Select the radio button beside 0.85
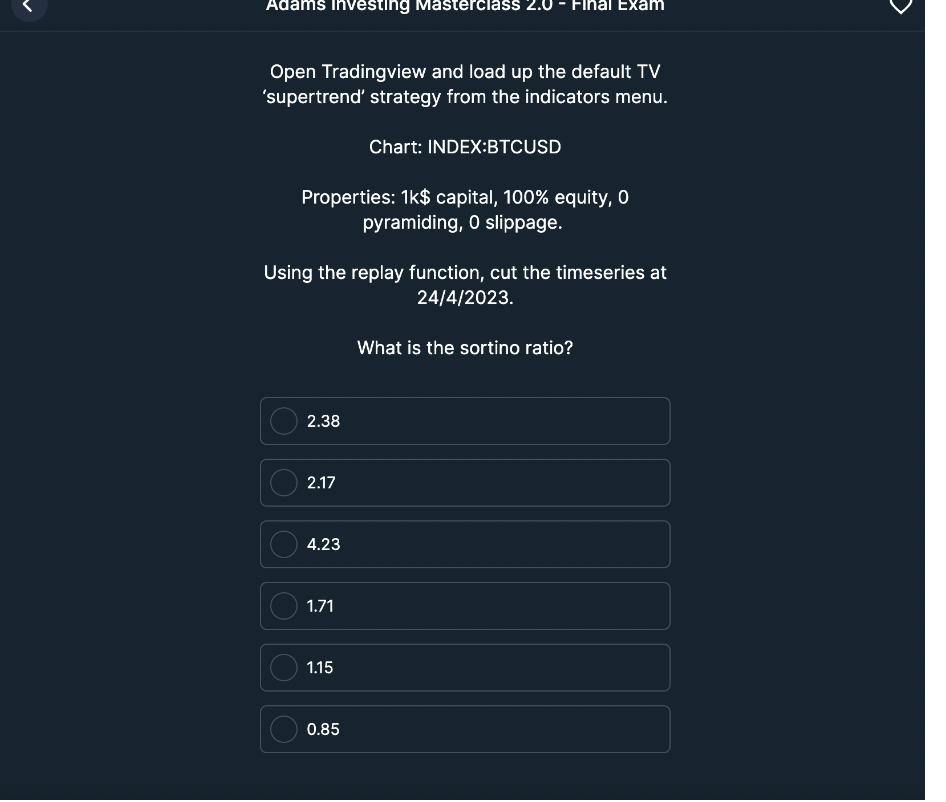 (283, 729)
